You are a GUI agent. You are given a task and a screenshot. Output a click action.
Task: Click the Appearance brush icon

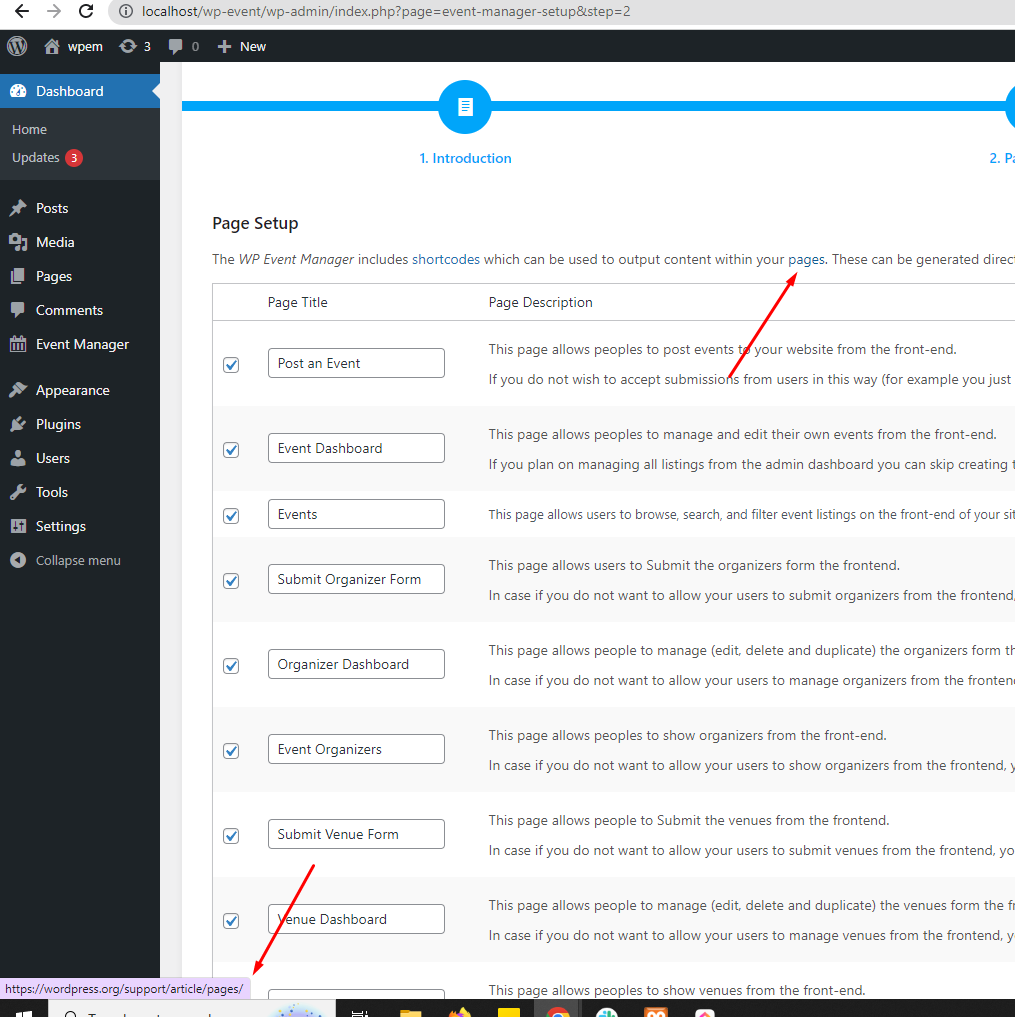(x=18, y=390)
